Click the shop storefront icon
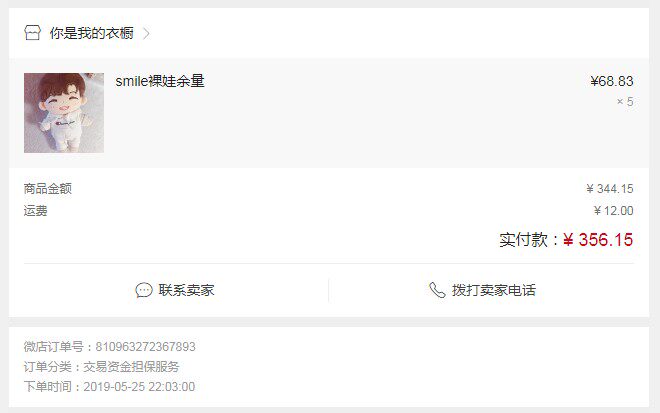The height and width of the screenshot is (413, 660). [32, 33]
